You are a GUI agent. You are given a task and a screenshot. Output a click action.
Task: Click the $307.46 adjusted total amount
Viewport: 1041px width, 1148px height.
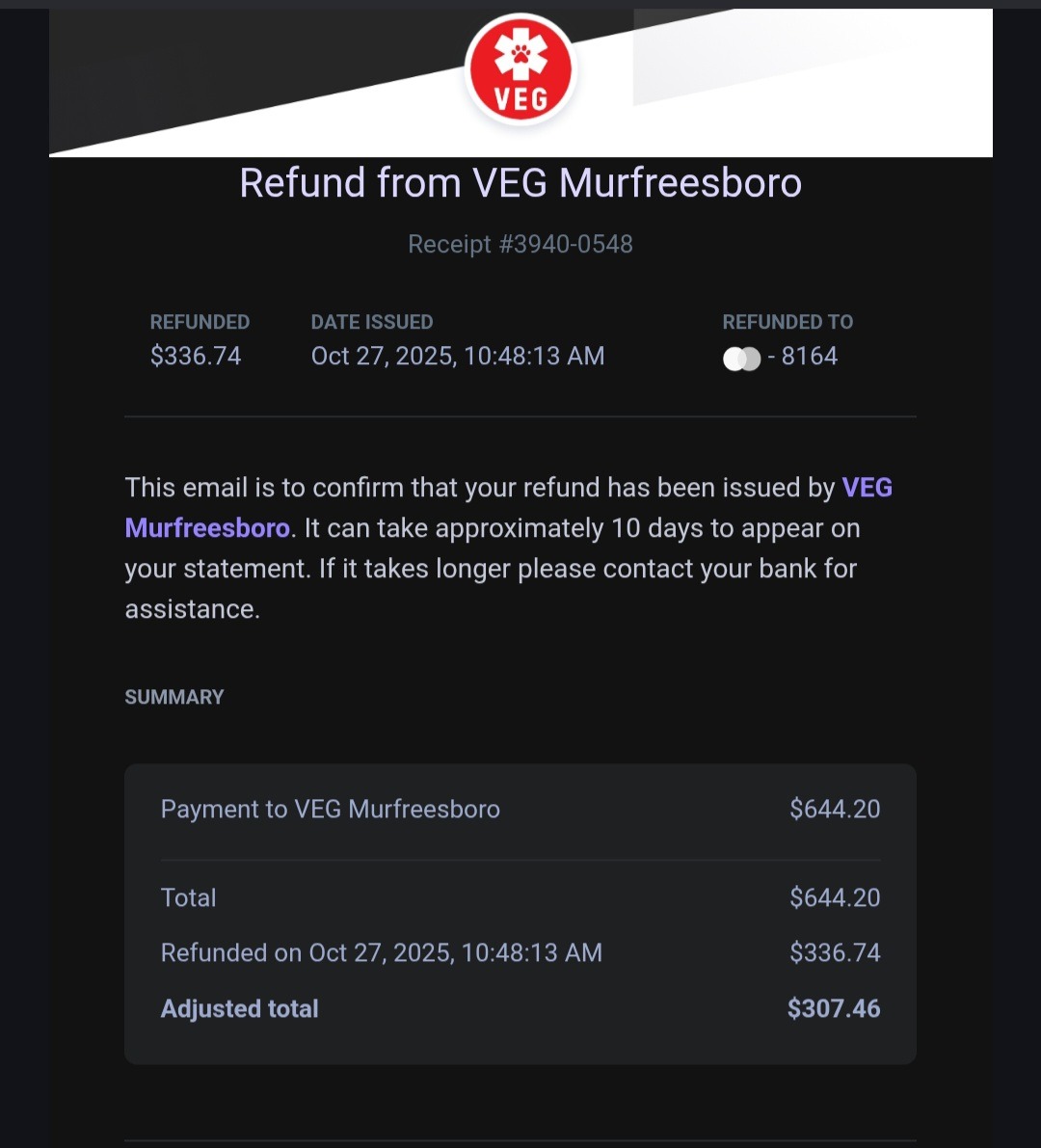pyautogui.click(x=834, y=1009)
